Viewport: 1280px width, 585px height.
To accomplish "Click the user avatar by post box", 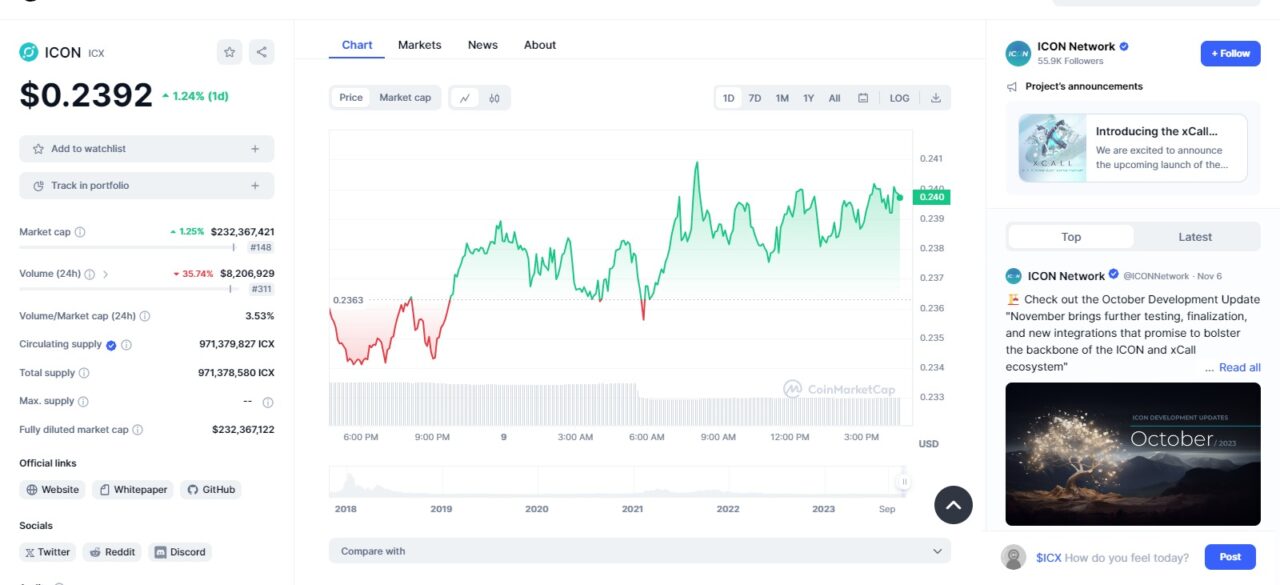I will tap(1014, 557).
